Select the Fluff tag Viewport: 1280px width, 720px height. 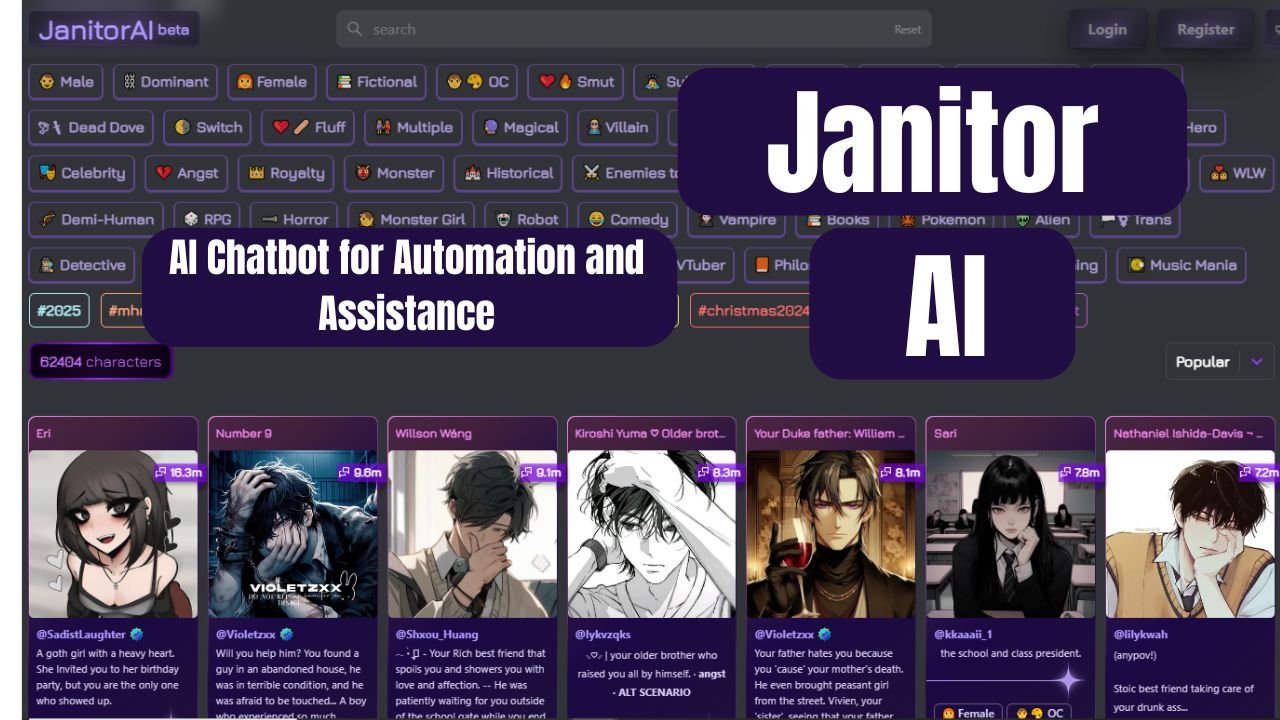(x=309, y=127)
